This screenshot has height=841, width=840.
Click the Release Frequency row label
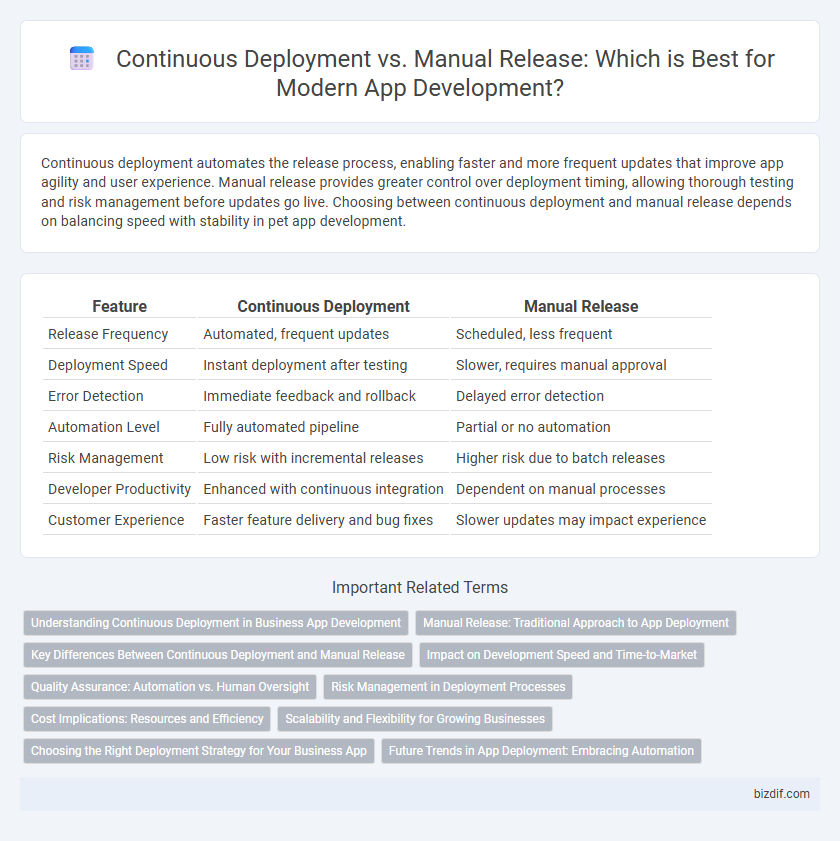coord(108,334)
